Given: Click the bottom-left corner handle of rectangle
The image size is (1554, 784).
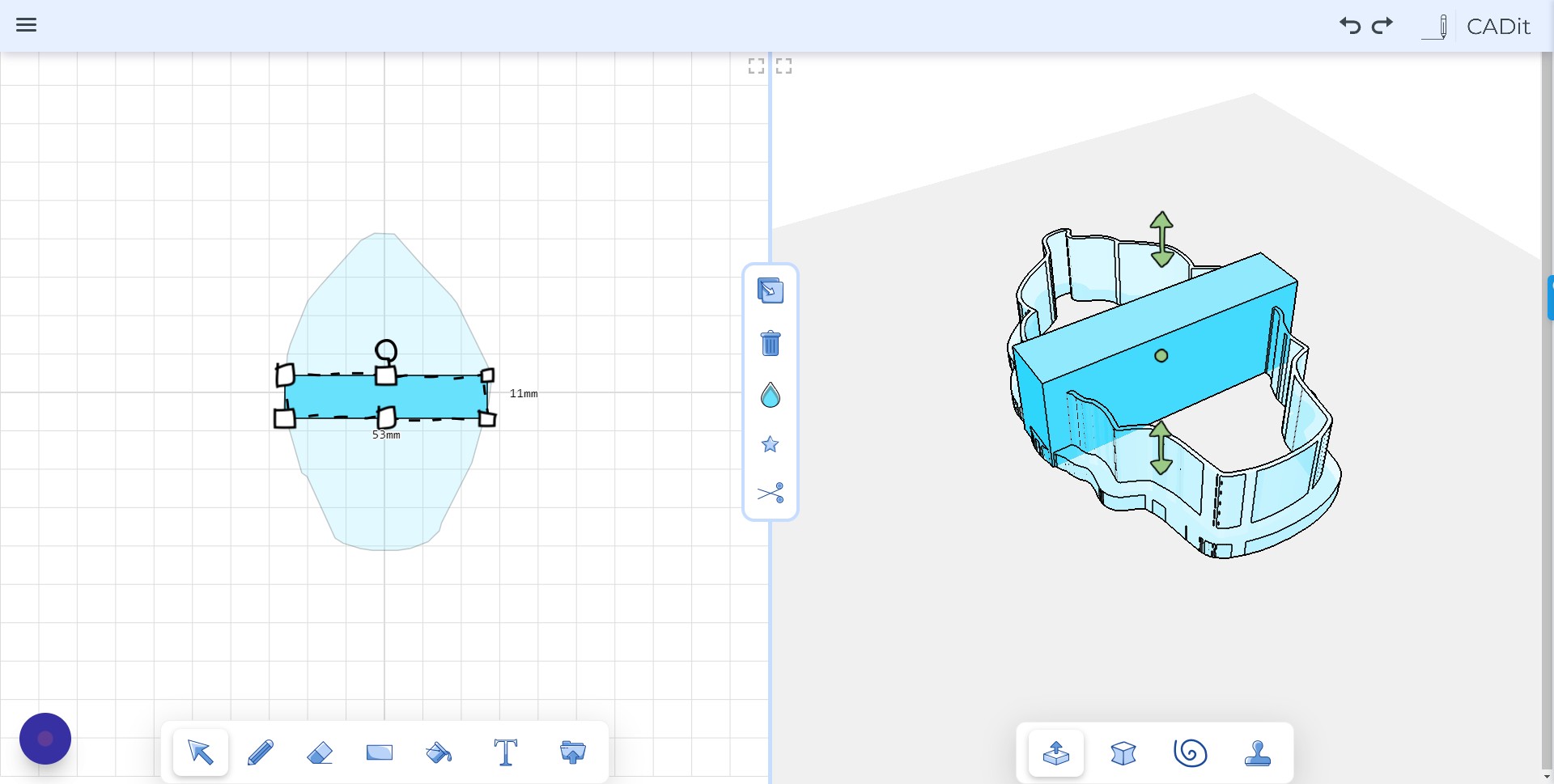Looking at the screenshot, I should tap(284, 418).
